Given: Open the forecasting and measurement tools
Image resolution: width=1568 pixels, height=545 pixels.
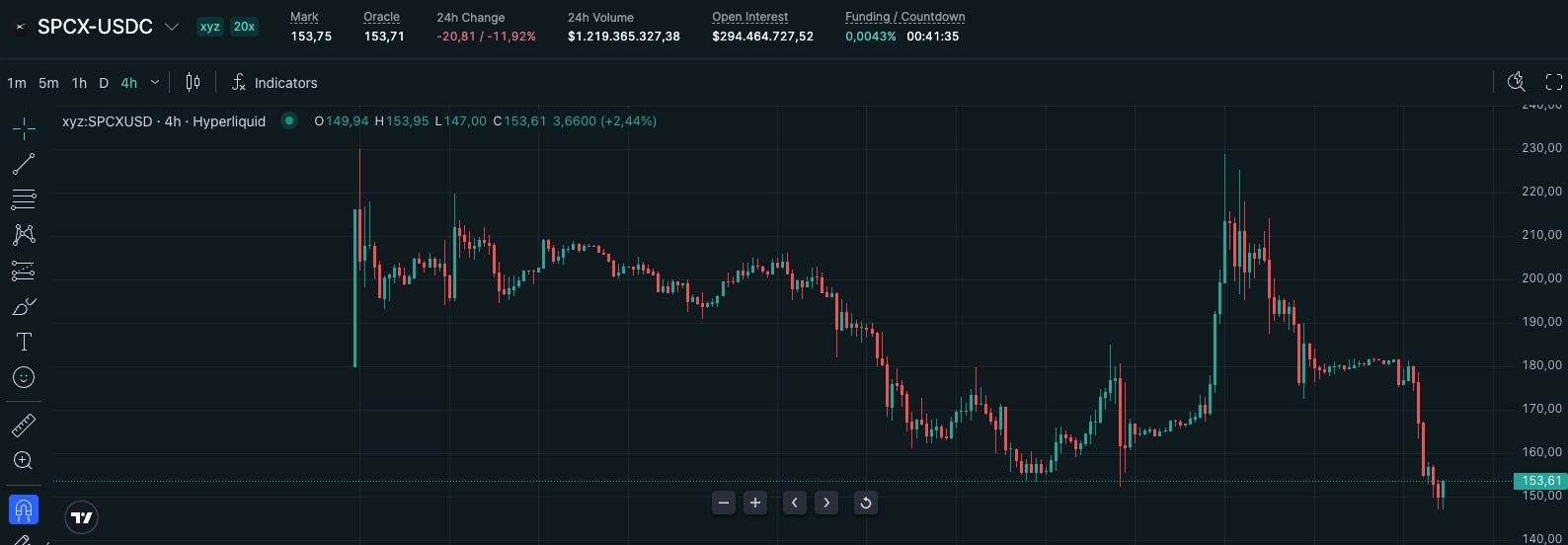Looking at the screenshot, I should (24, 270).
